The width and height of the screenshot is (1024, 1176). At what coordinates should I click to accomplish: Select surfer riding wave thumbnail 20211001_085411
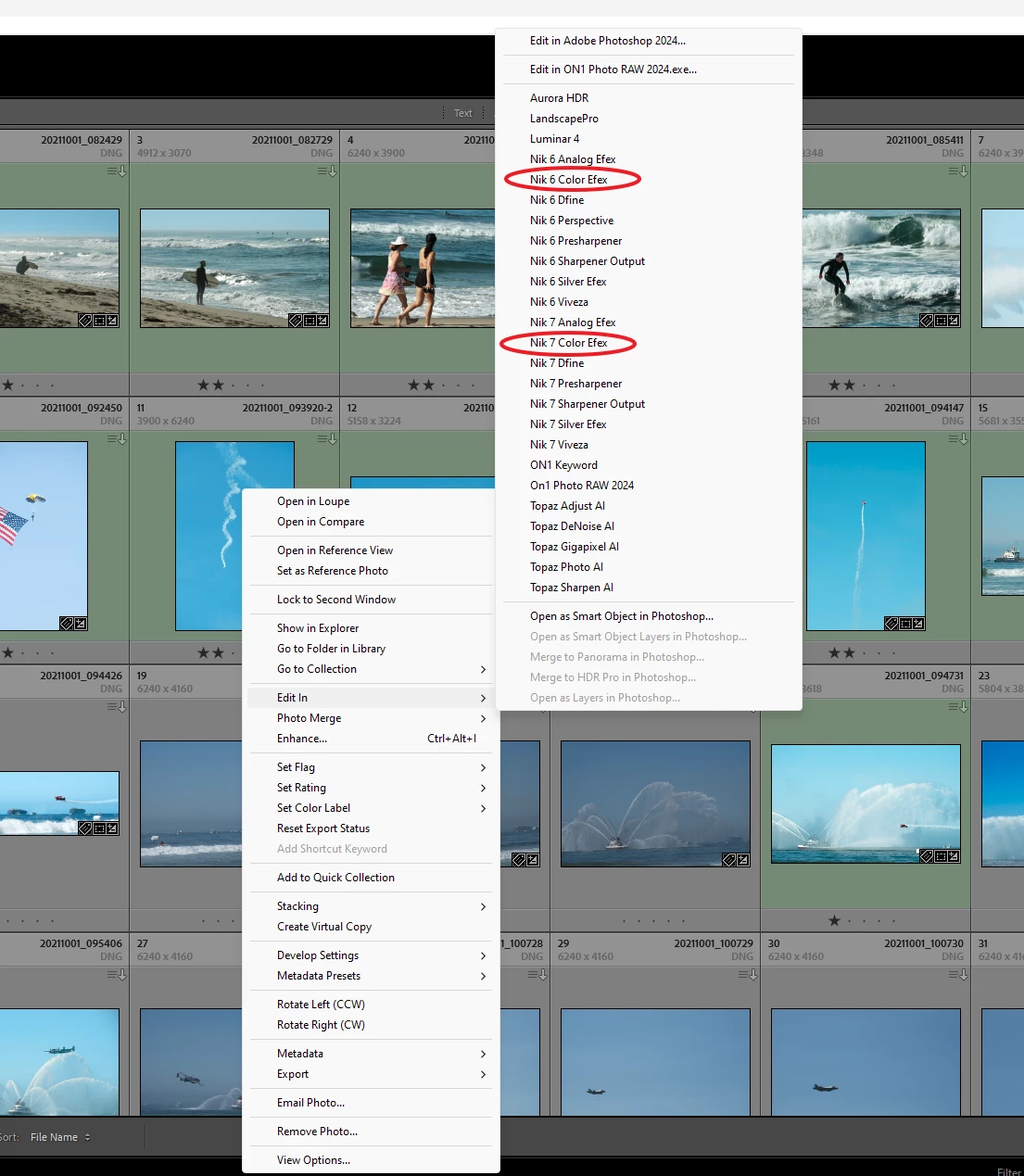(x=881, y=268)
